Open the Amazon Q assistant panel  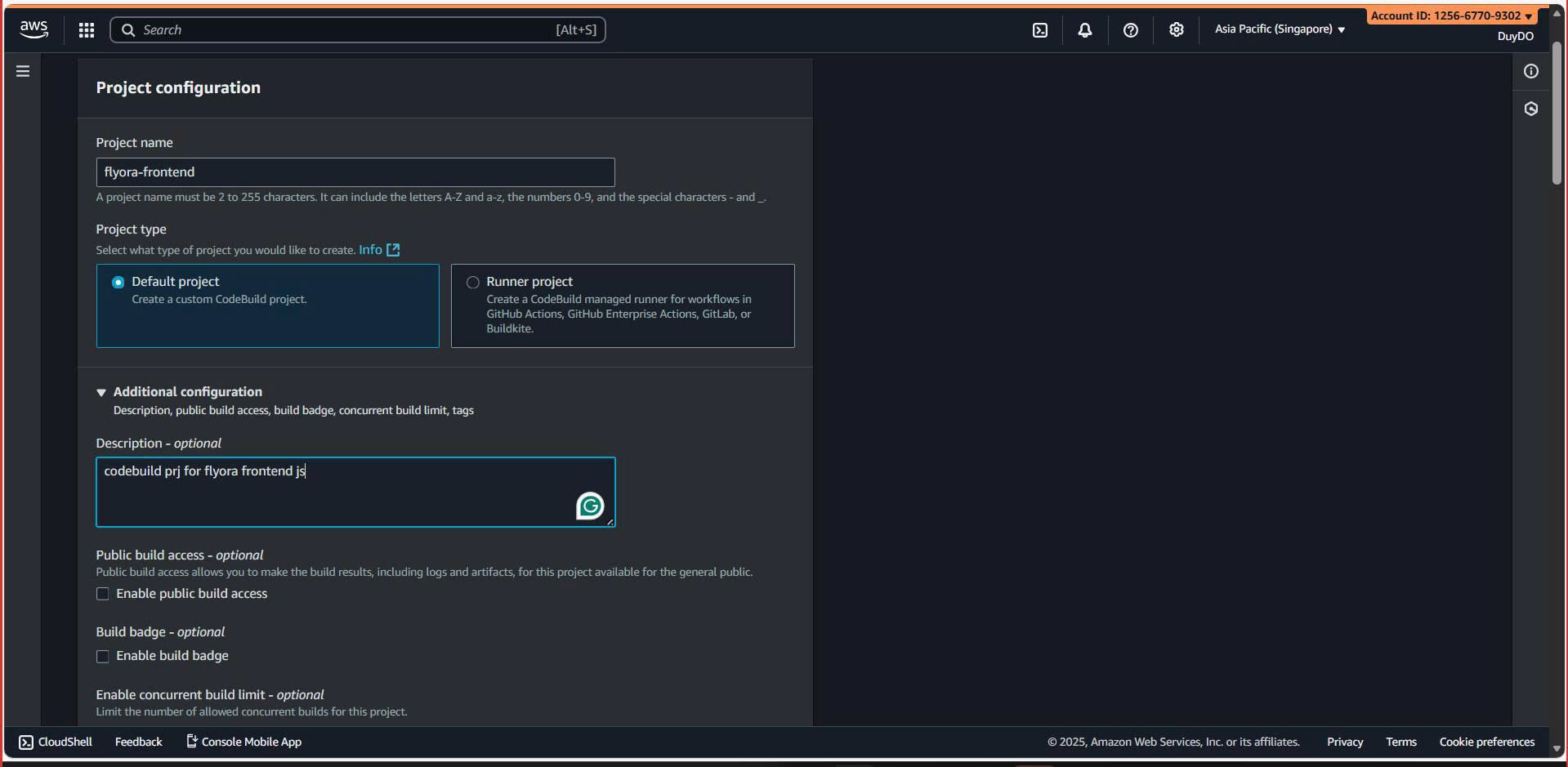(1530, 109)
